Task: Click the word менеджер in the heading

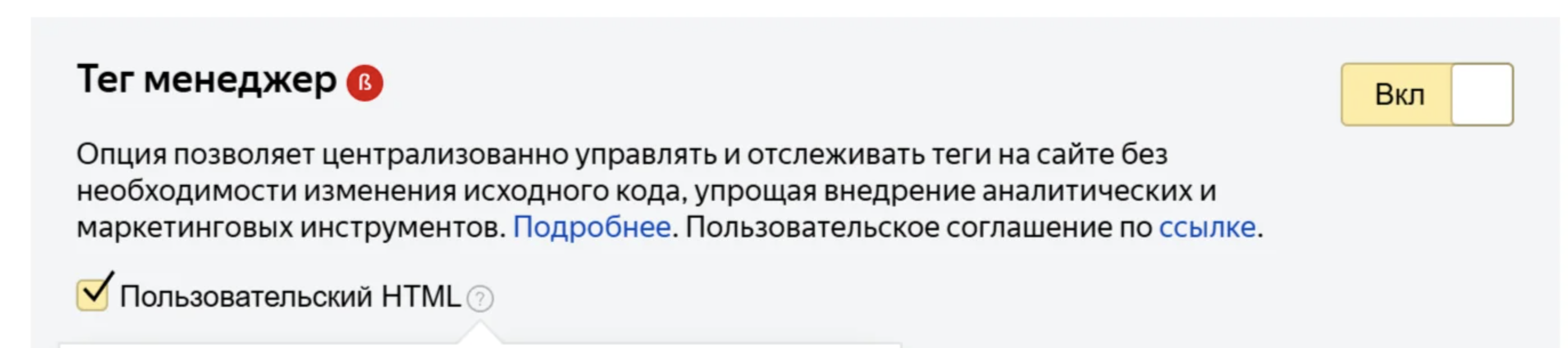Action: pyautogui.click(x=240, y=80)
